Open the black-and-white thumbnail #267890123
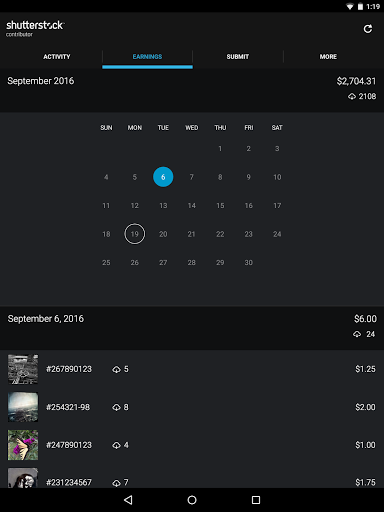 click(23, 369)
